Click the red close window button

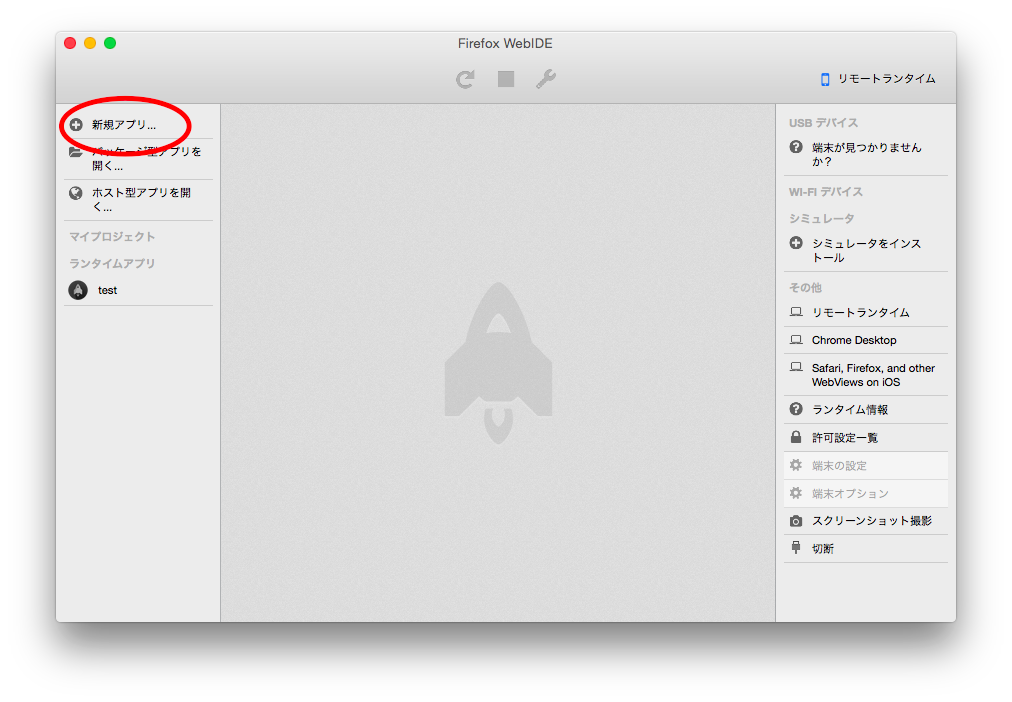pyautogui.click(x=70, y=43)
